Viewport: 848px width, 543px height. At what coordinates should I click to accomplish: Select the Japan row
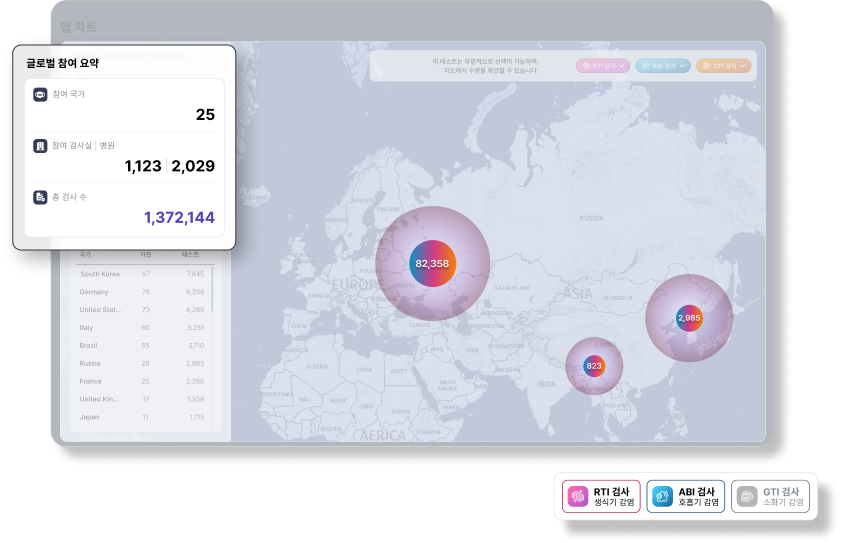pyautogui.click(x=142, y=417)
